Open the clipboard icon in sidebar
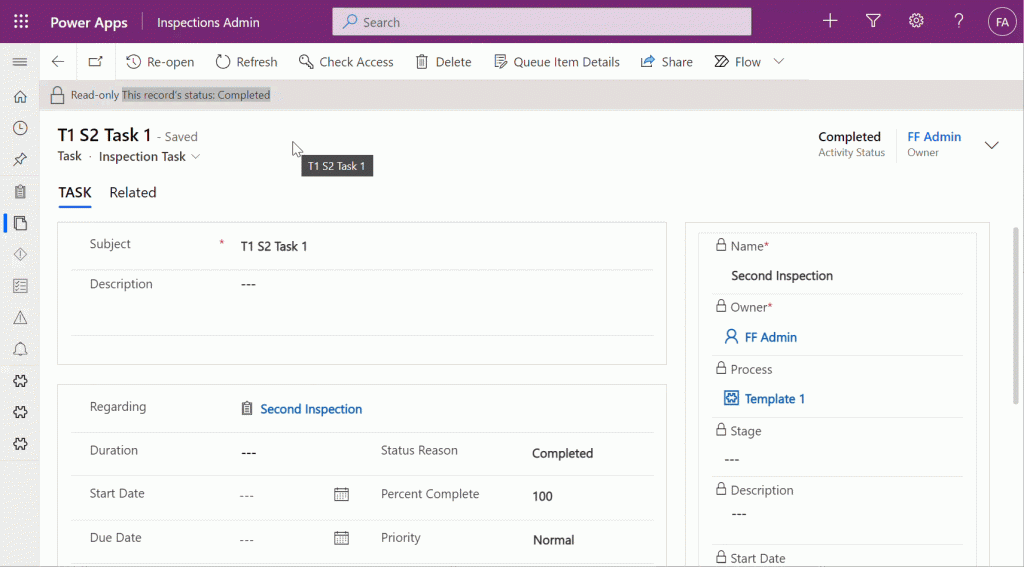1024x567 pixels. [x=20, y=191]
